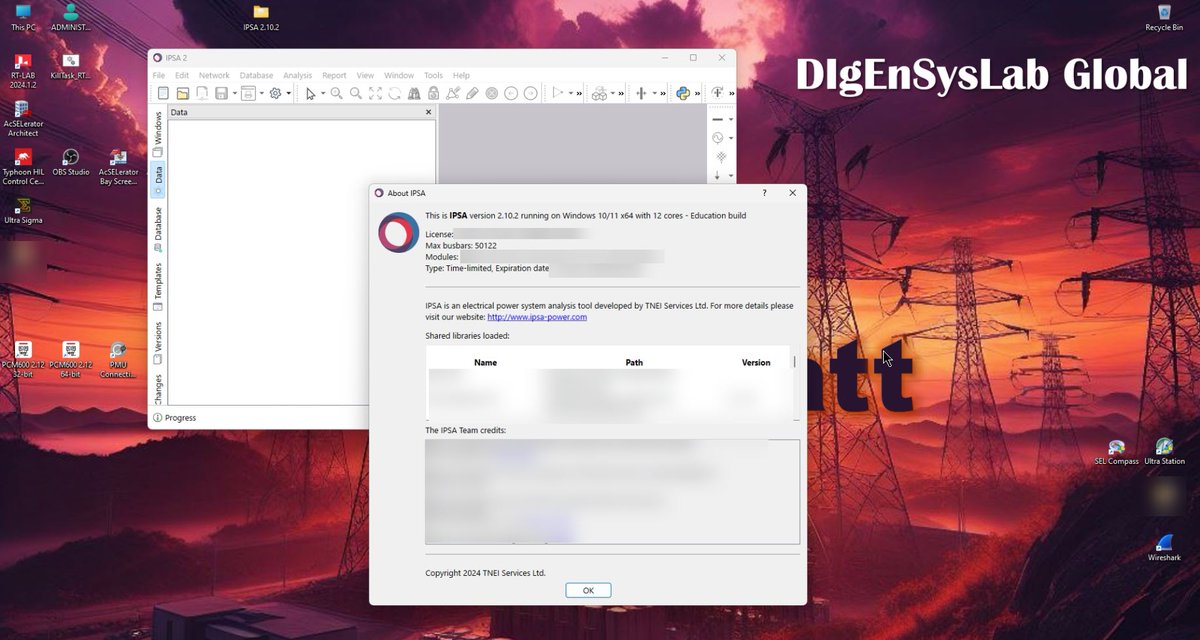Viewport: 1200px width, 640px height.
Task: Click the circular Refresh arrows icon
Action: [394, 93]
